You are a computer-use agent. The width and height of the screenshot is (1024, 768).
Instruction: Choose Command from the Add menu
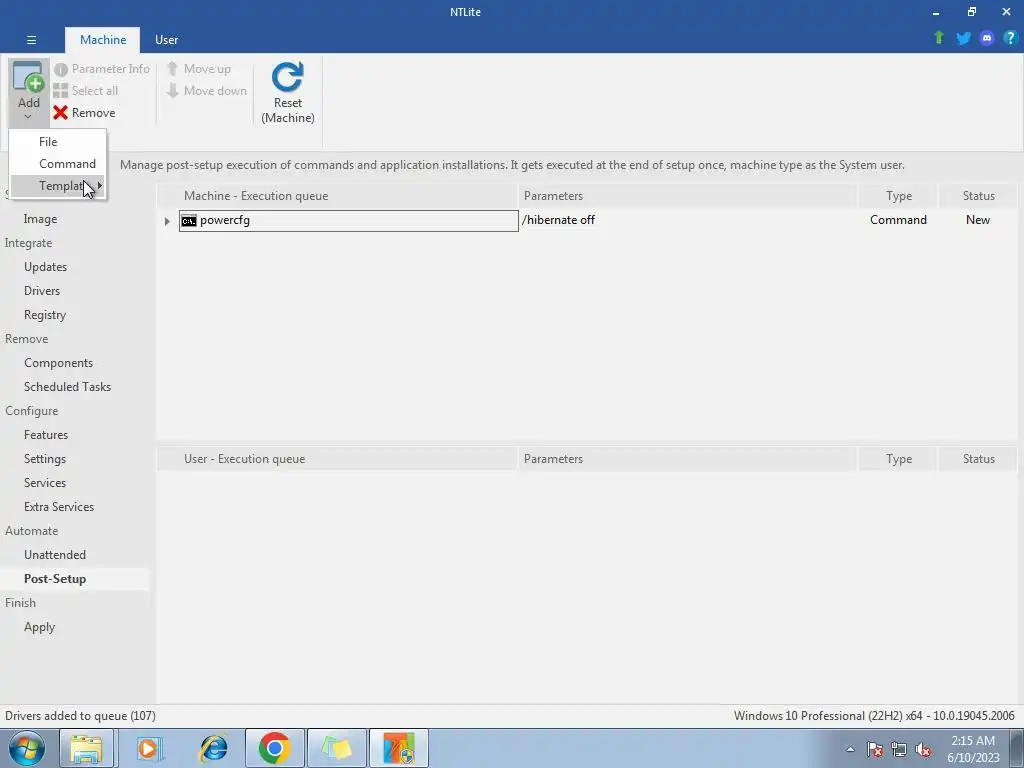point(67,164)
